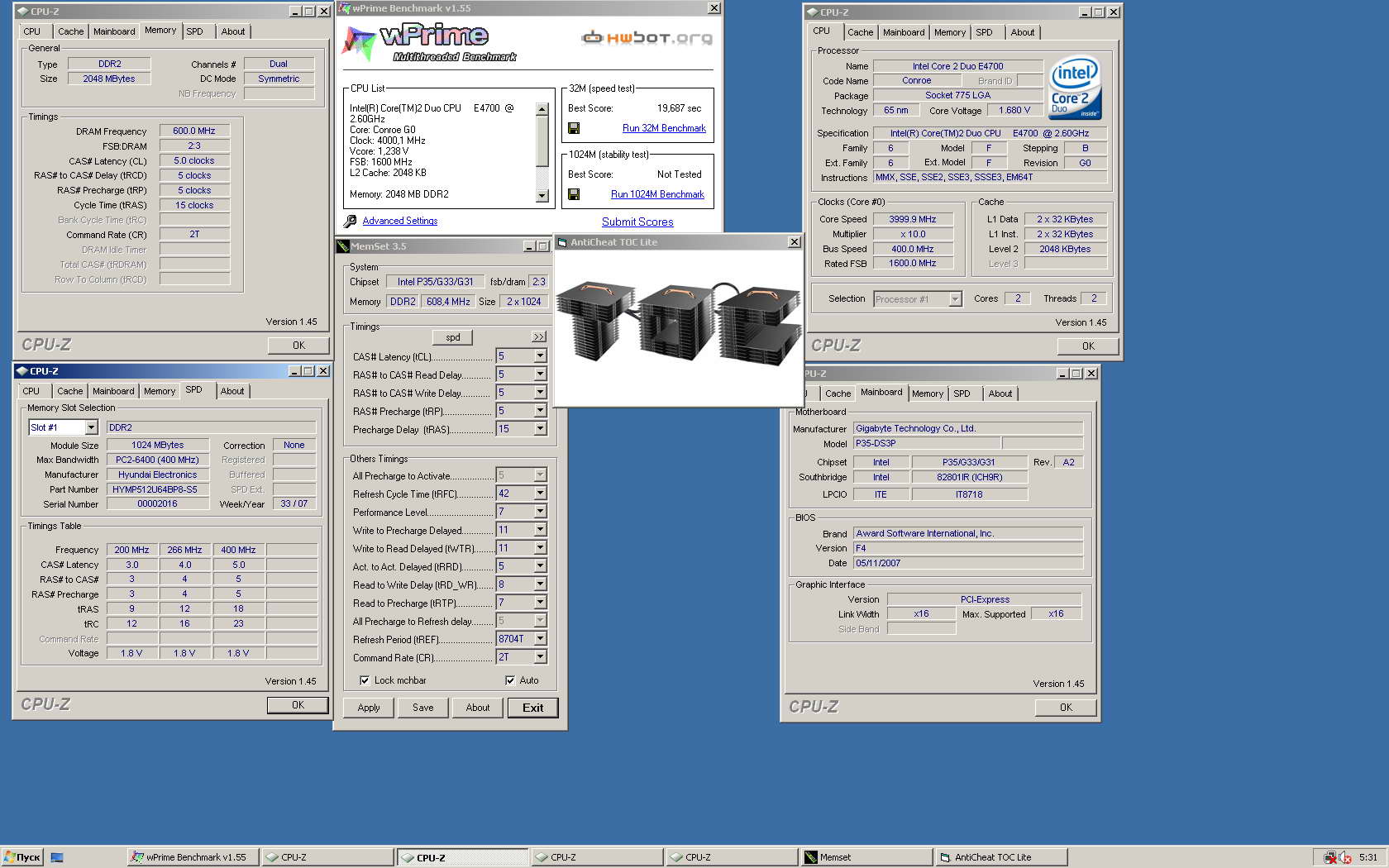Open the Start (Пуск) button
Image resolution: width=1389 pixels, height=868 pixels.
pos(22,857)
